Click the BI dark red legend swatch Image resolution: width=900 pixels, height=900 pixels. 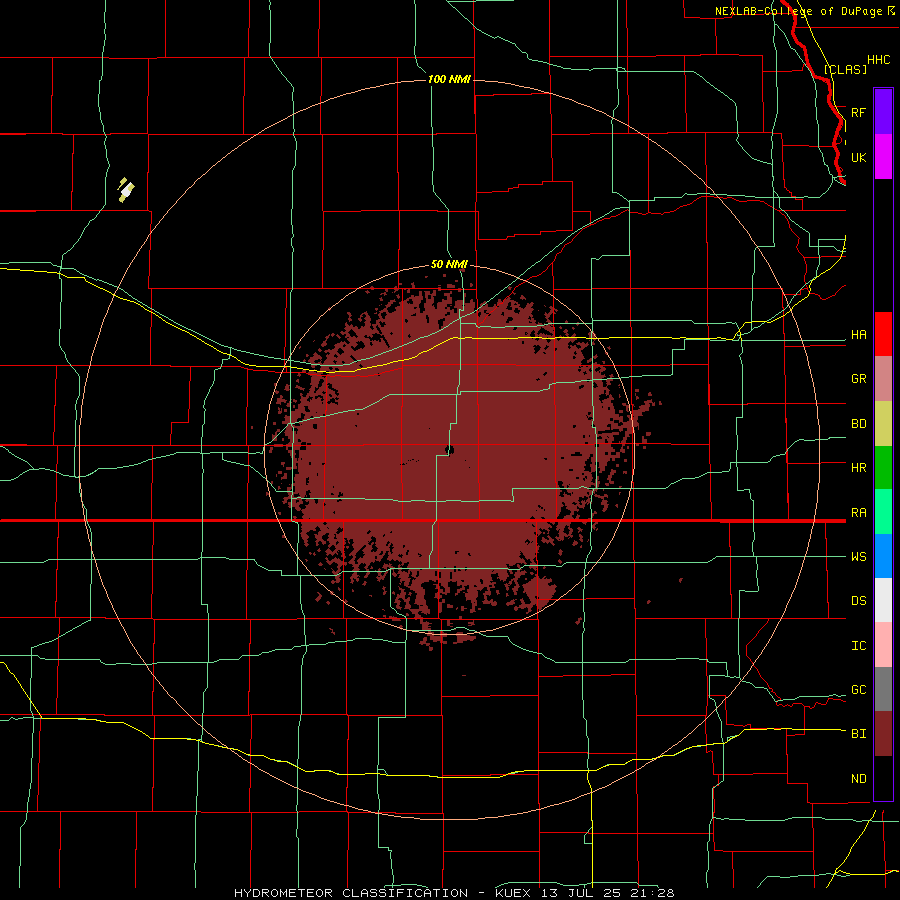(883, 734)
